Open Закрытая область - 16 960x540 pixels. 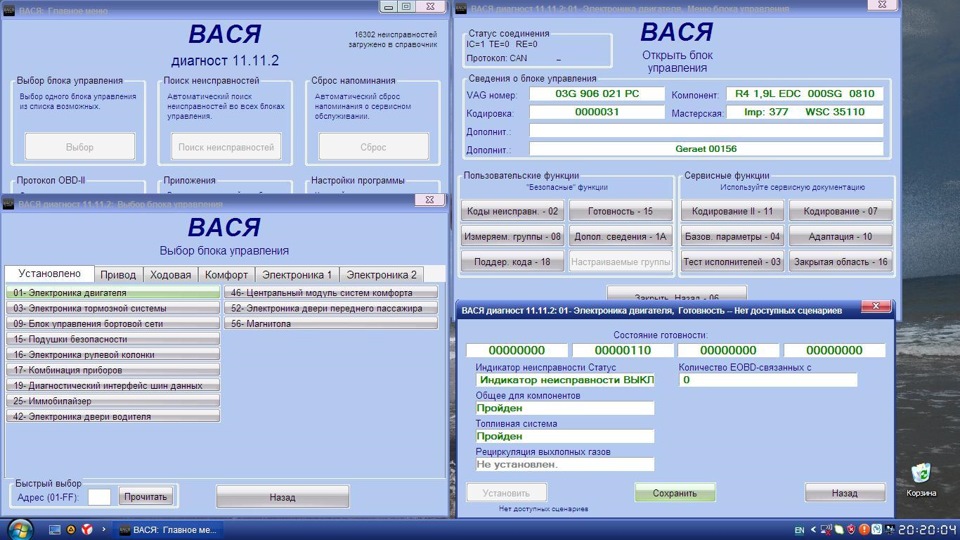point(841,261)
